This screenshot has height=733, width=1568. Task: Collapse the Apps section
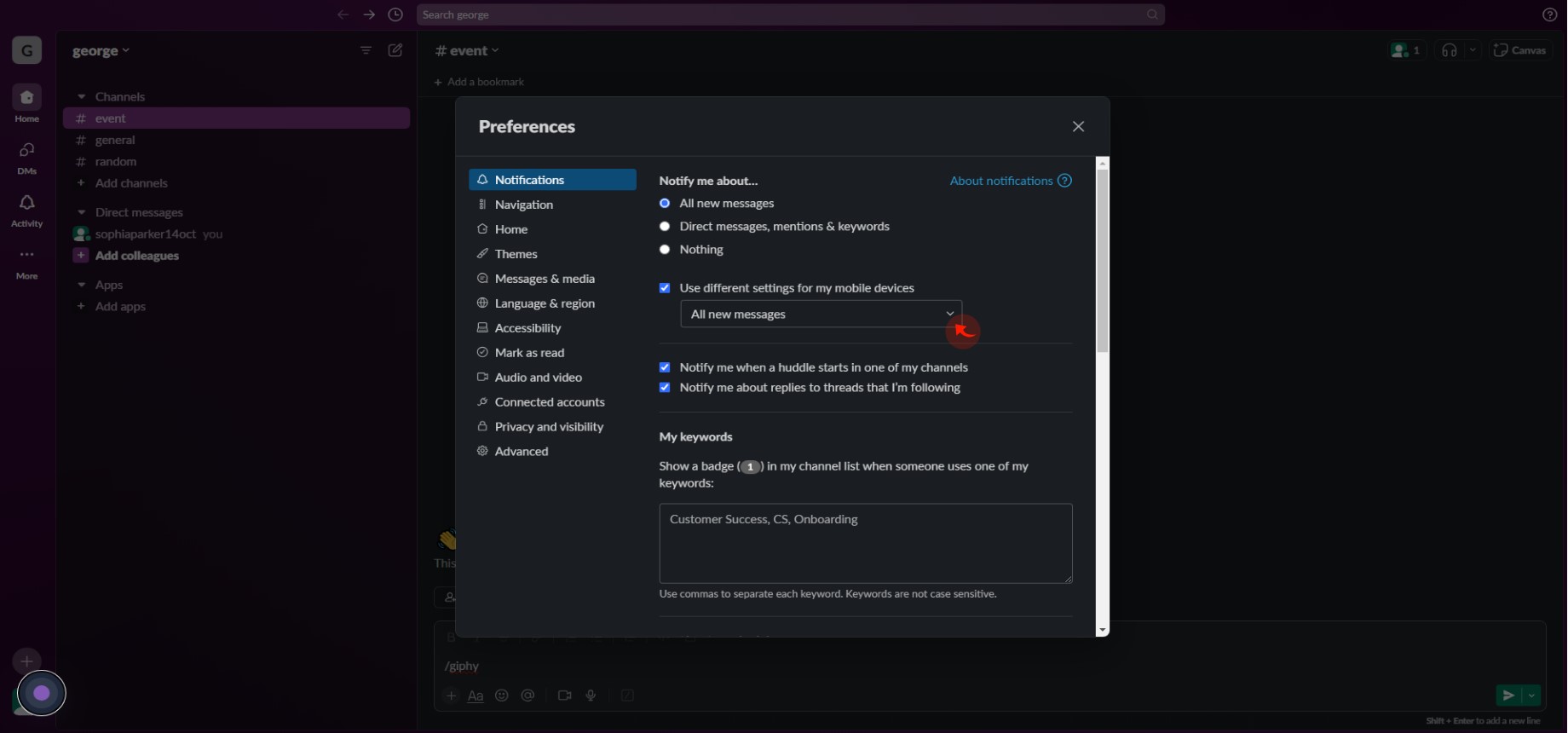pyautogui.click(x=82, y=285)
